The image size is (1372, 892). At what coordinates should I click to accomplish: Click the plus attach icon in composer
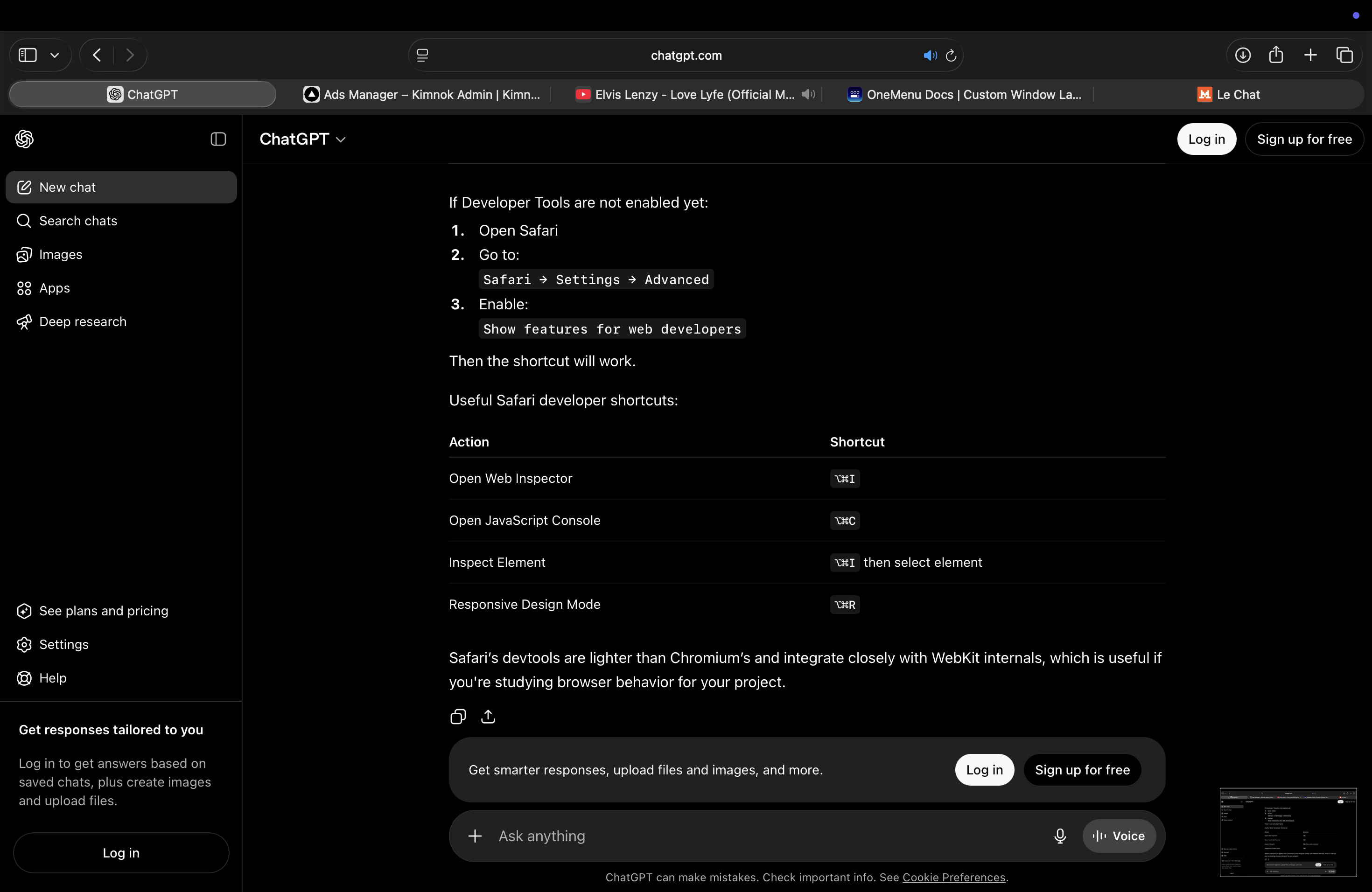[475, 836]
